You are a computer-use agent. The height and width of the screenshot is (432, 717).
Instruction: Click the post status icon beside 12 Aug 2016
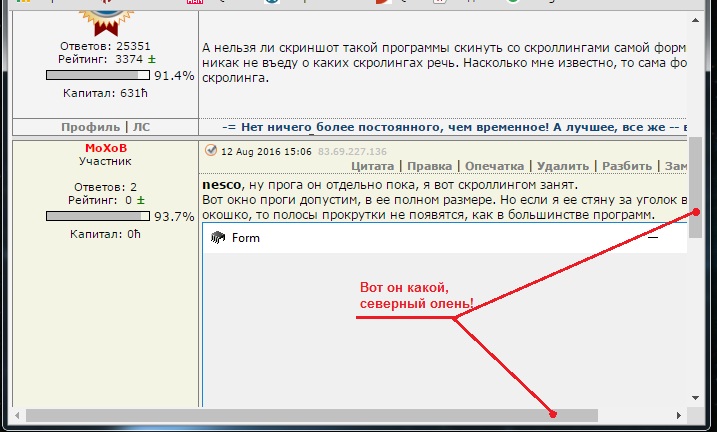pos(210,151)
